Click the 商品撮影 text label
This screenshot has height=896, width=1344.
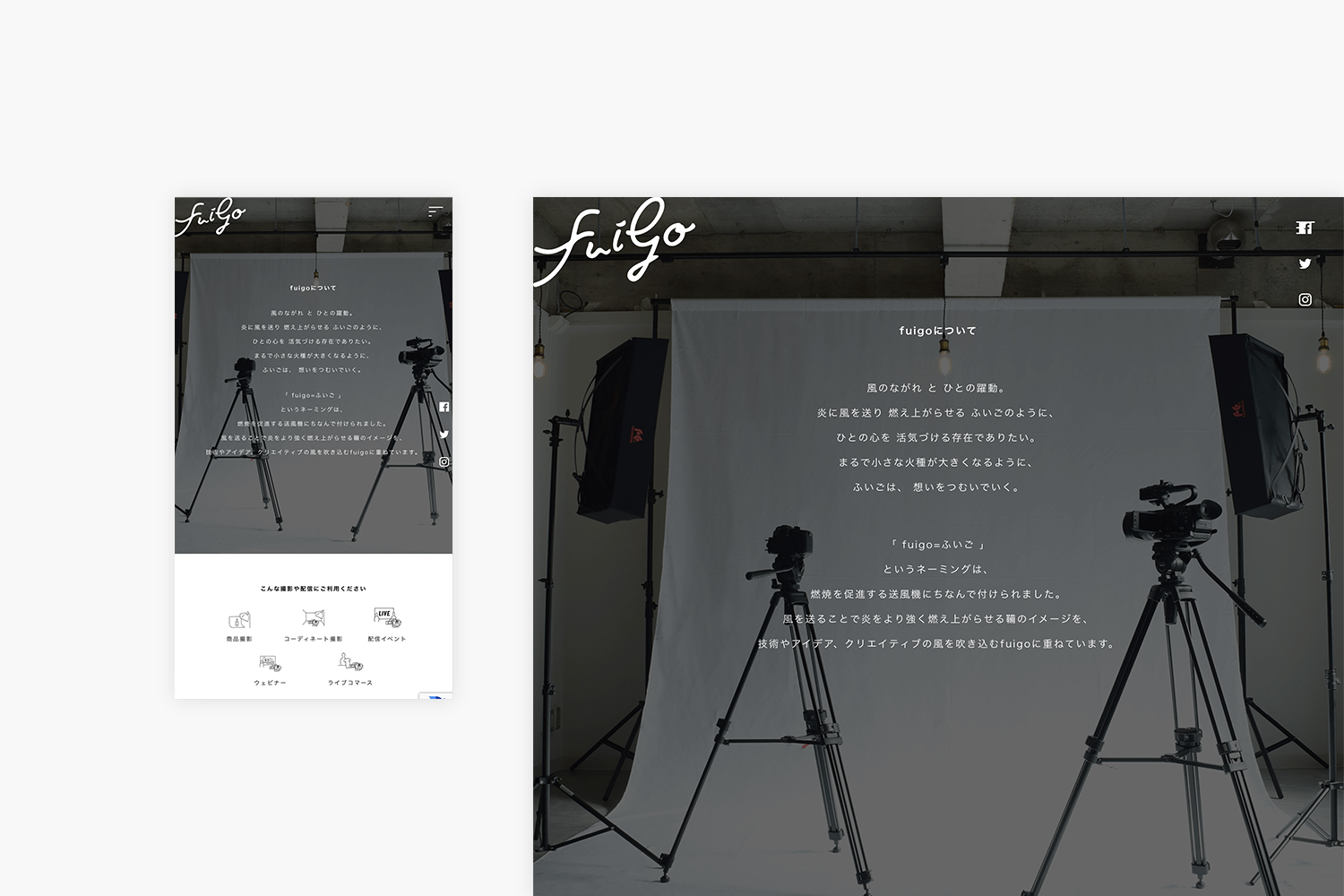pos(239,640)
